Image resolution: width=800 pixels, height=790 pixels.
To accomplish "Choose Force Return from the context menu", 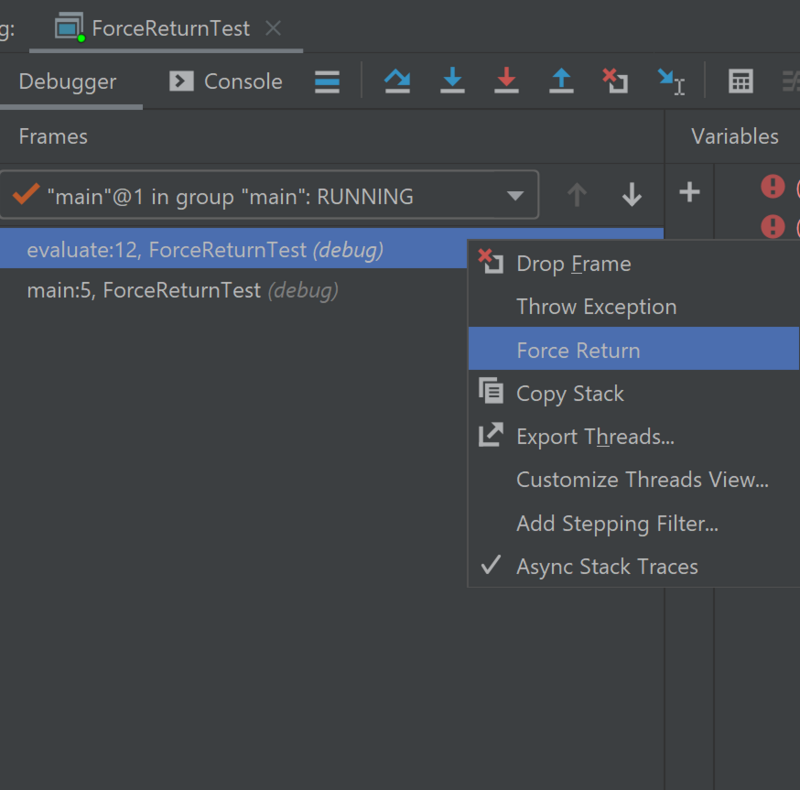I will click(x=578, y=350).
